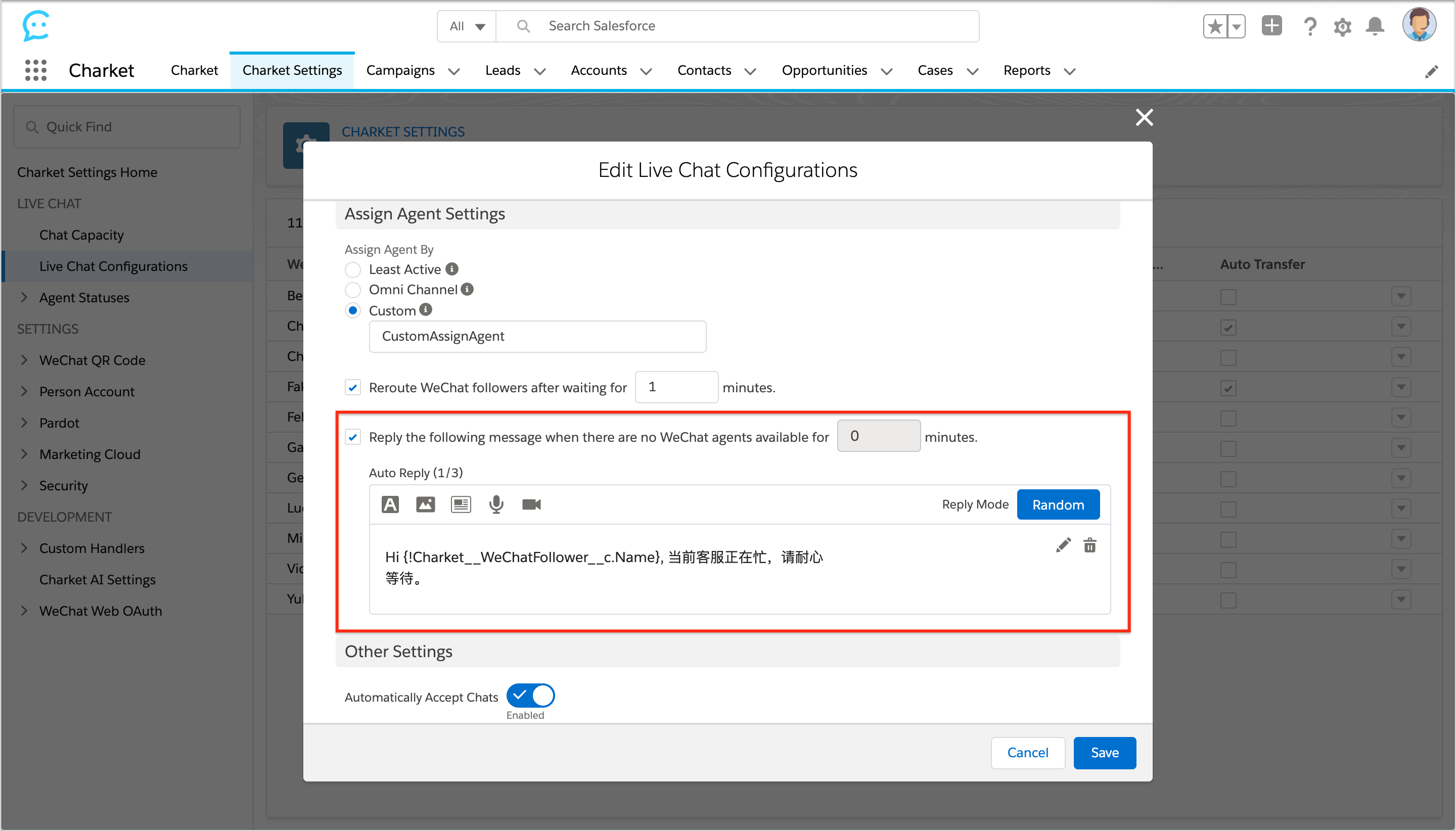The height and width of the screenshot is (831, 1456).
Task: Open the App Launcher grid icon
Action: (36, 70)
